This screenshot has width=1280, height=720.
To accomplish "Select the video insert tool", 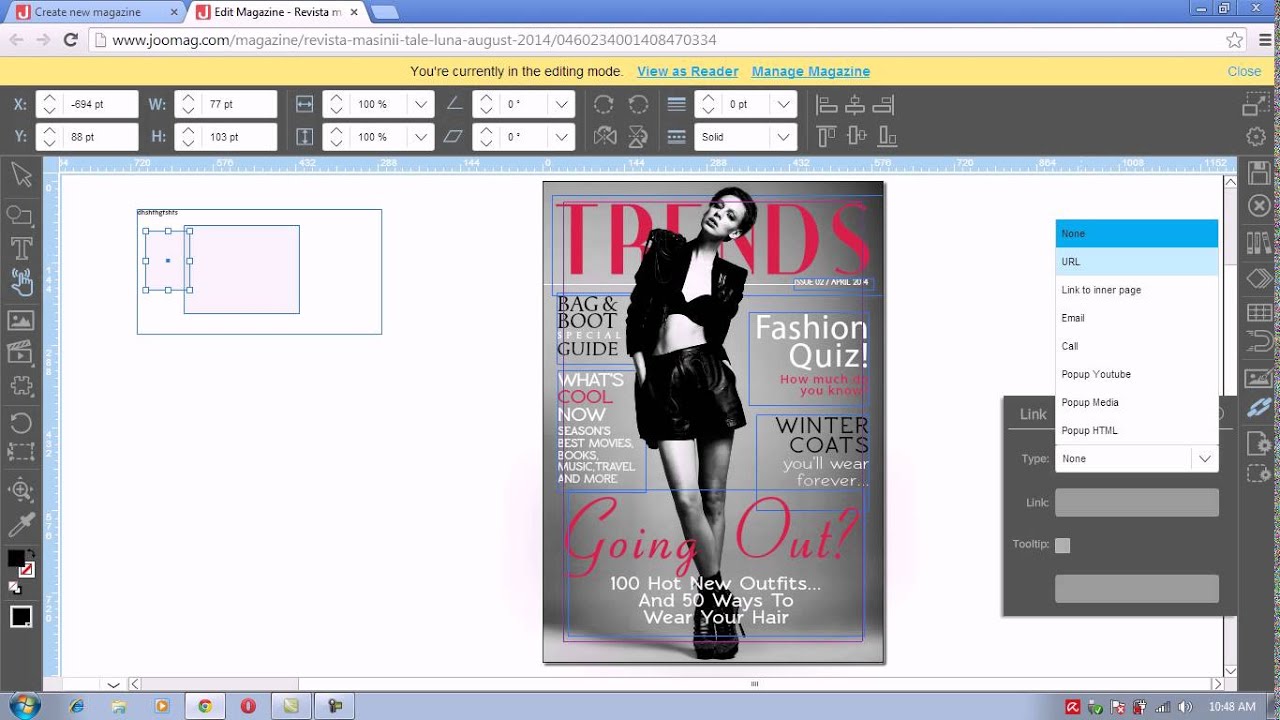I will click(x=21, y=352).
